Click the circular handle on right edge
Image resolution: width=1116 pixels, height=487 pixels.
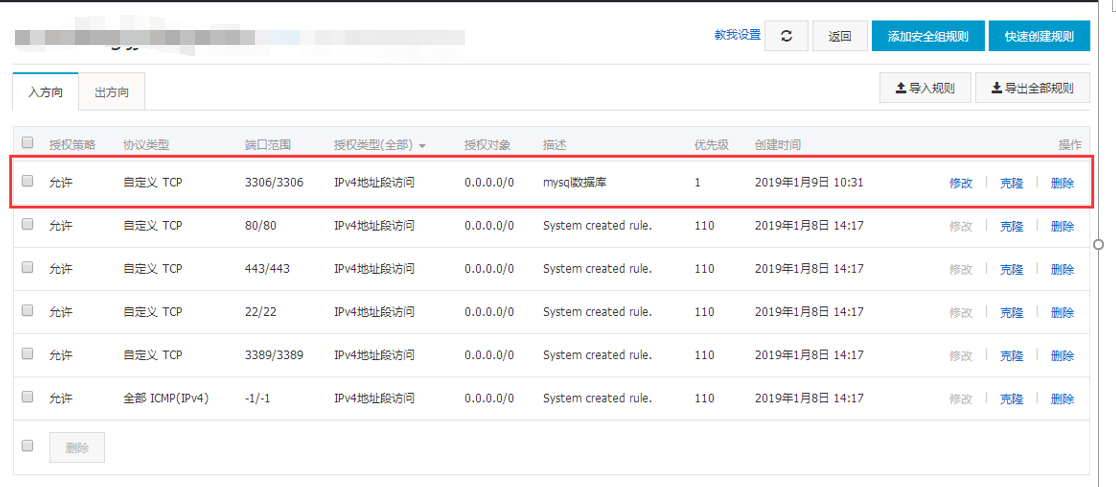[1099, 243]
